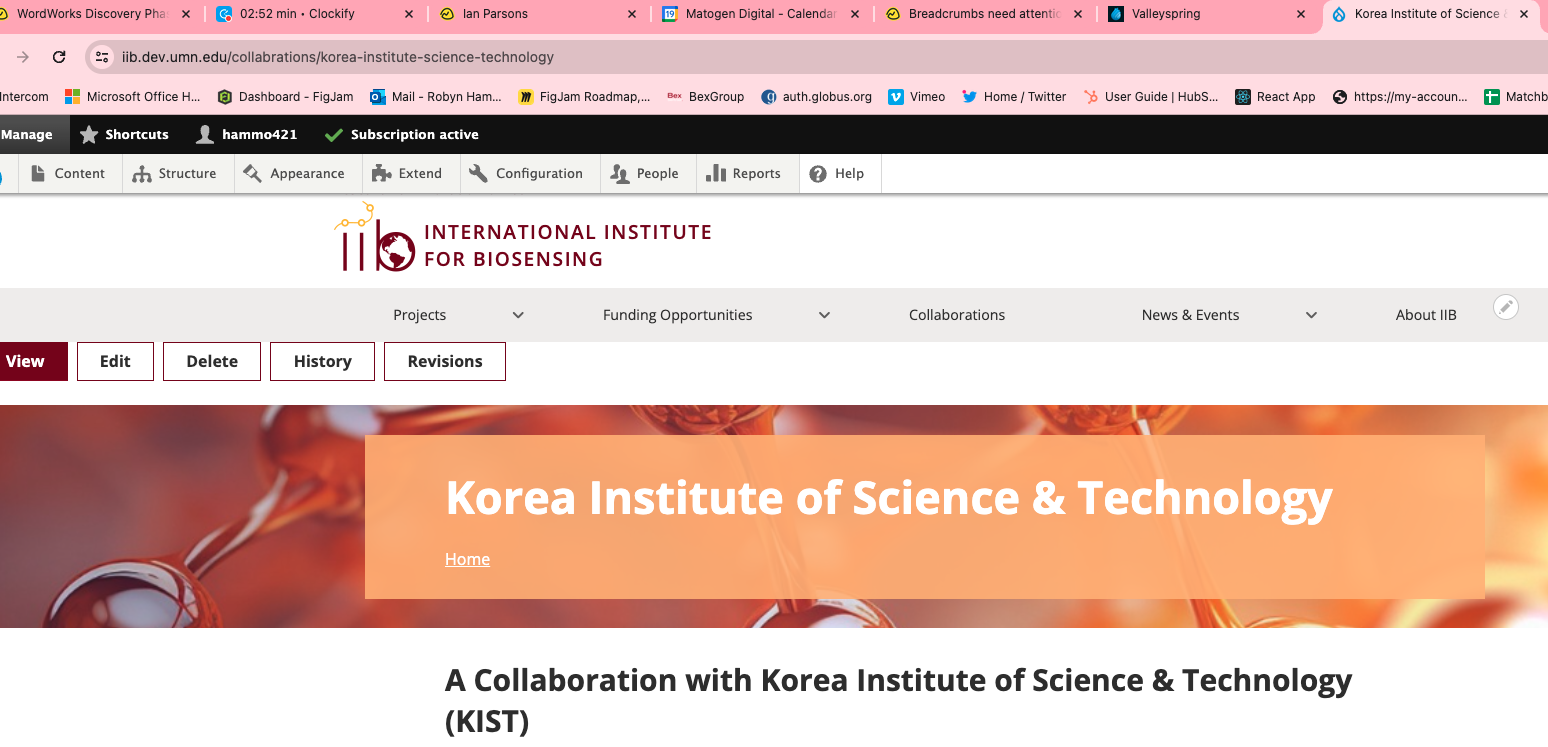Open the Dashboard - FigJam bookmark
This screenshot has height=747, width=1548.
pyautogui.click(x=285, y=97)
